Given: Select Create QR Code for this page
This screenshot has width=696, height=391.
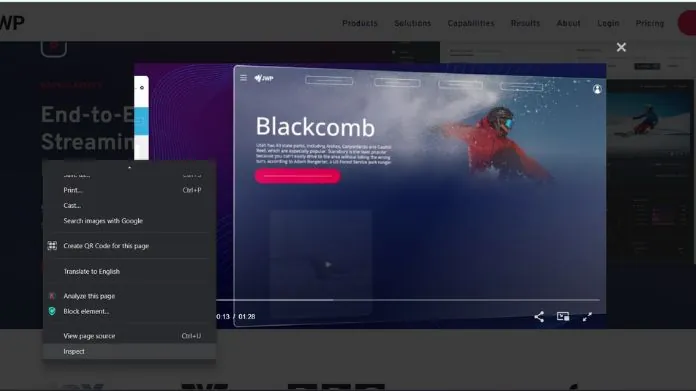Looking at the screenshot, I should coord(129,246).
